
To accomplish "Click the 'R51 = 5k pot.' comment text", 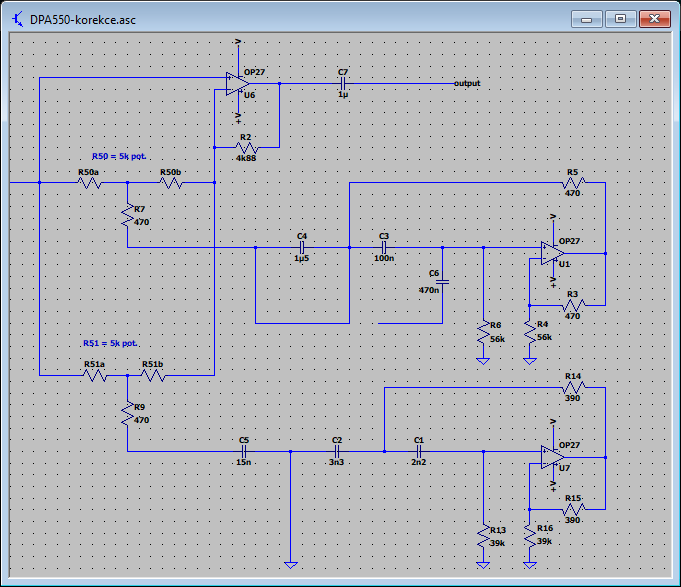I will coord(110,343).
